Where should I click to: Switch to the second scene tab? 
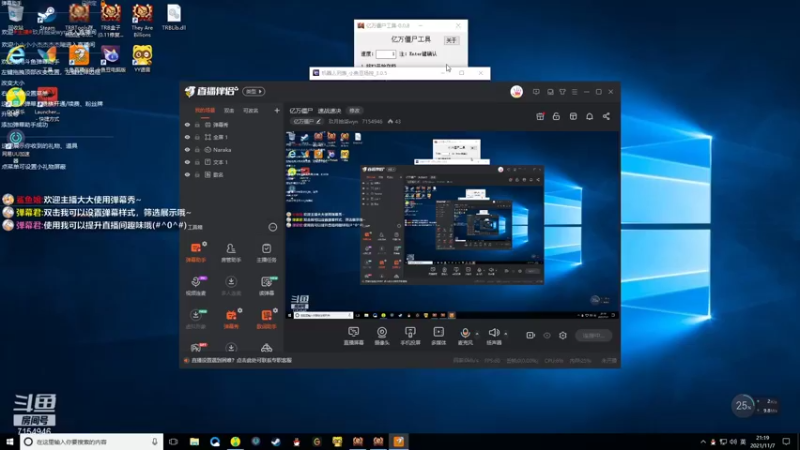(x=229, y=110)
